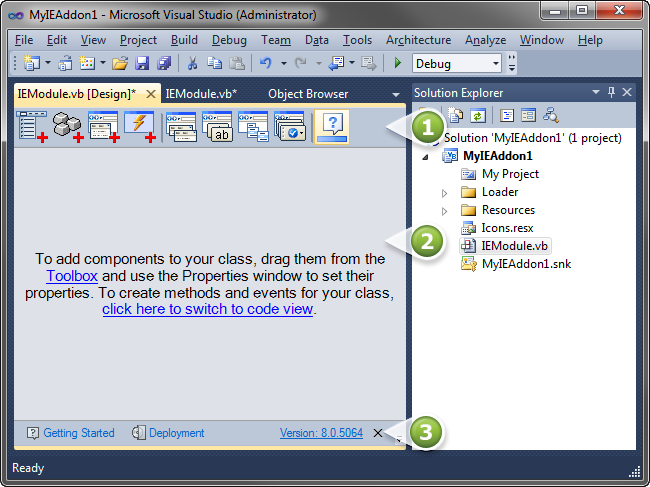Close the IEModule.vb [Design] tab
Viewport: 650px width, 487px height.
tap(151, 94)
